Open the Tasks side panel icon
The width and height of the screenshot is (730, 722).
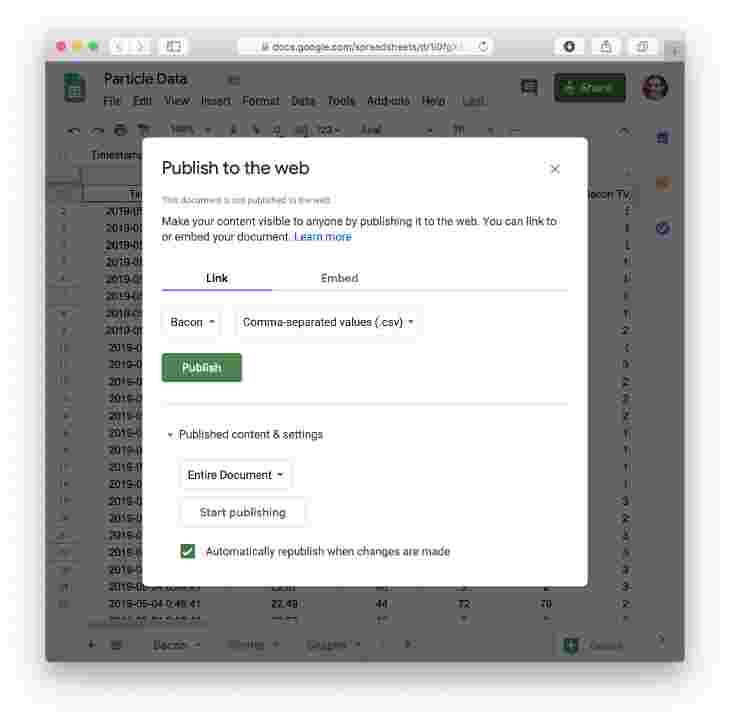coord(663,228)
